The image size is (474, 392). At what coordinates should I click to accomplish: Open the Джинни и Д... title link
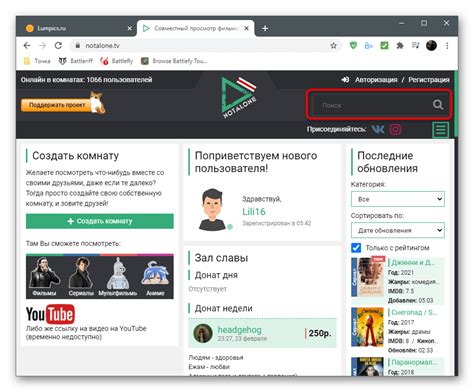[413, 262]
